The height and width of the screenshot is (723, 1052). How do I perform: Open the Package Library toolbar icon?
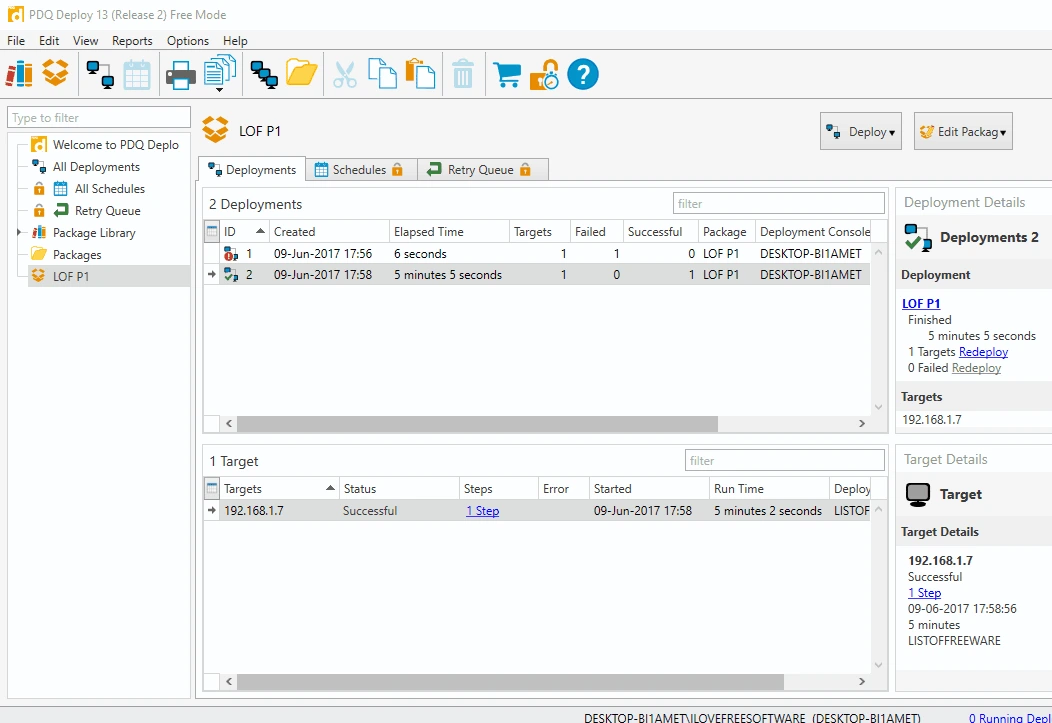click(19, 74)
